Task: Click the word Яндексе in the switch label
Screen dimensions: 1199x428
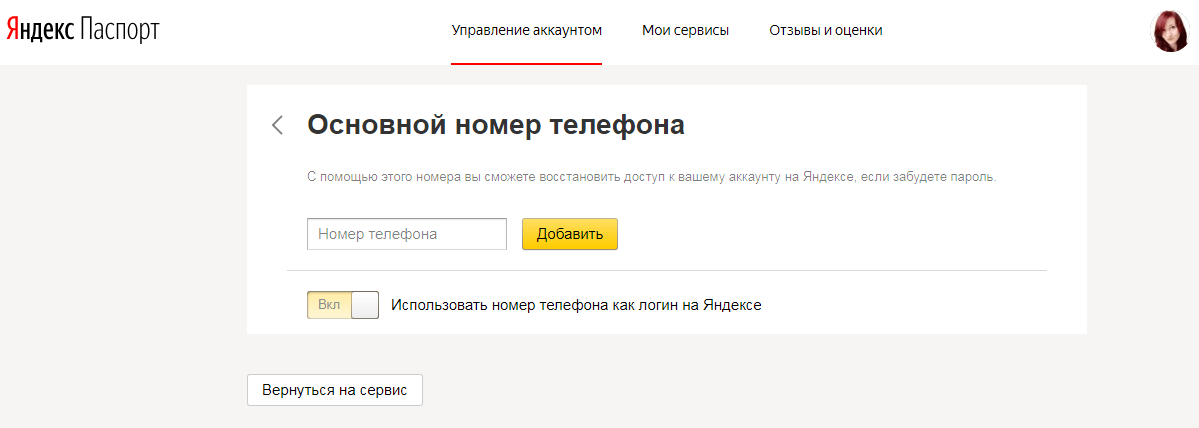Action: coord(732,305)
